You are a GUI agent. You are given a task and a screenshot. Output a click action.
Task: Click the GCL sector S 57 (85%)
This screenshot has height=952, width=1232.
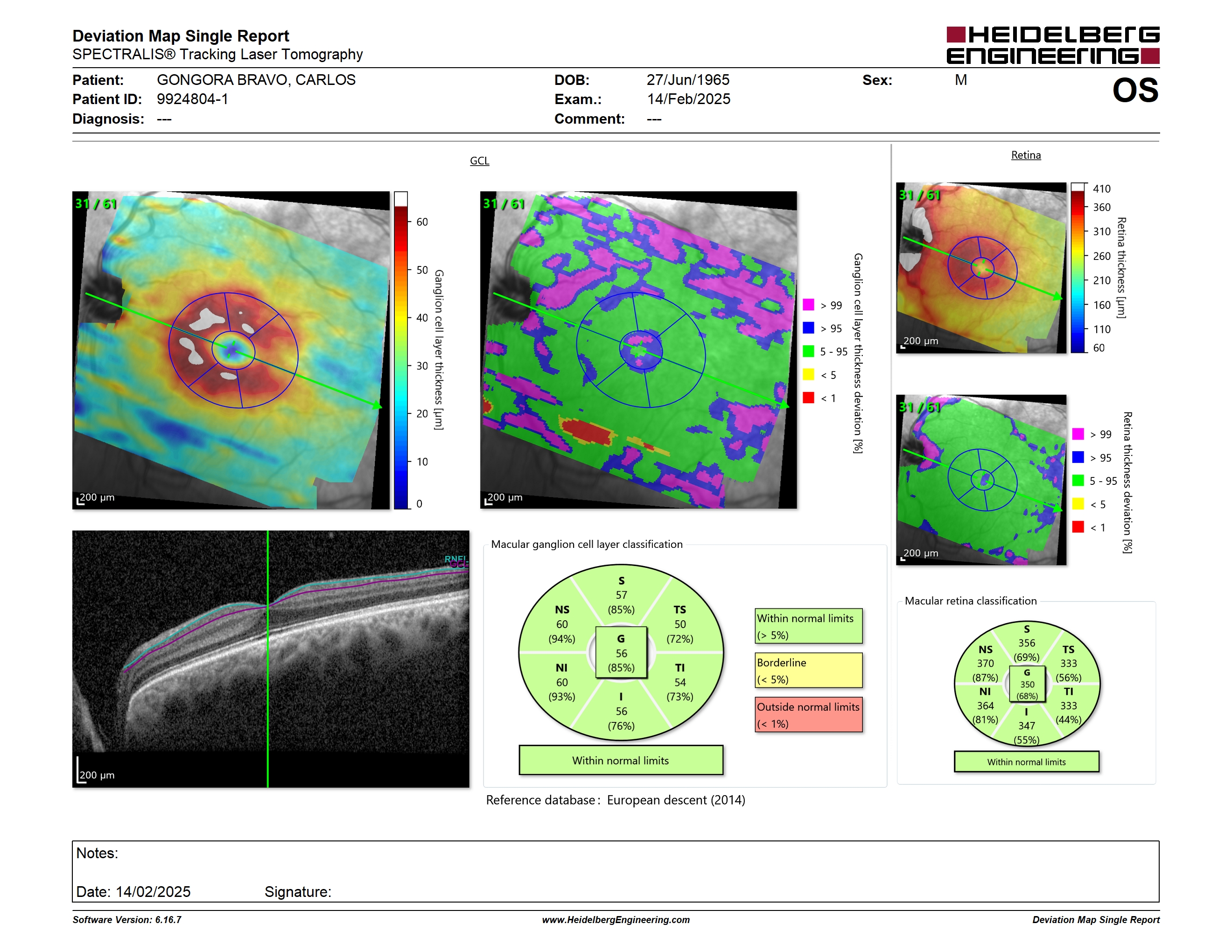coord(621,595)
